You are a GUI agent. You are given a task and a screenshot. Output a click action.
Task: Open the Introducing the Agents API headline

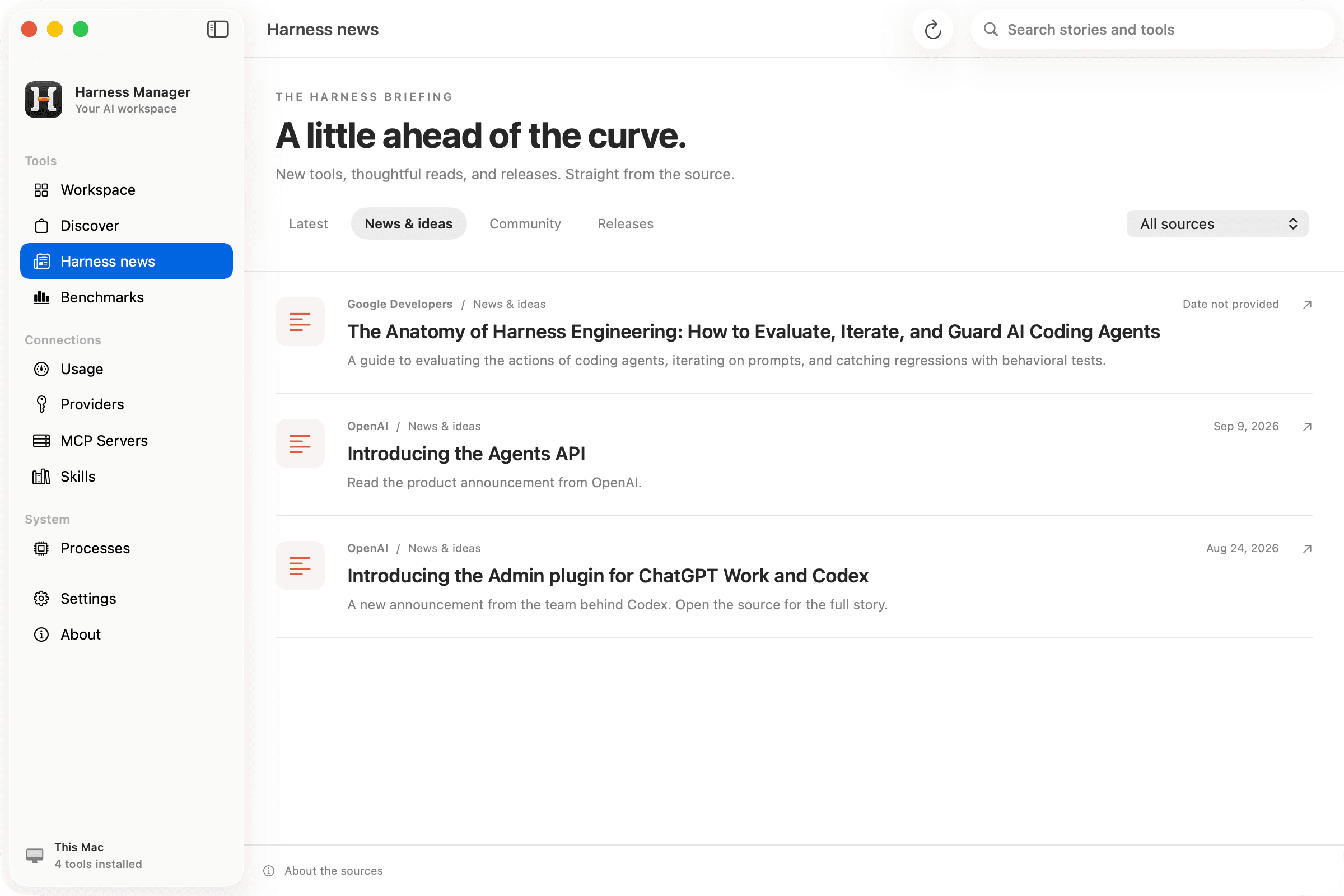click(466, 454)
